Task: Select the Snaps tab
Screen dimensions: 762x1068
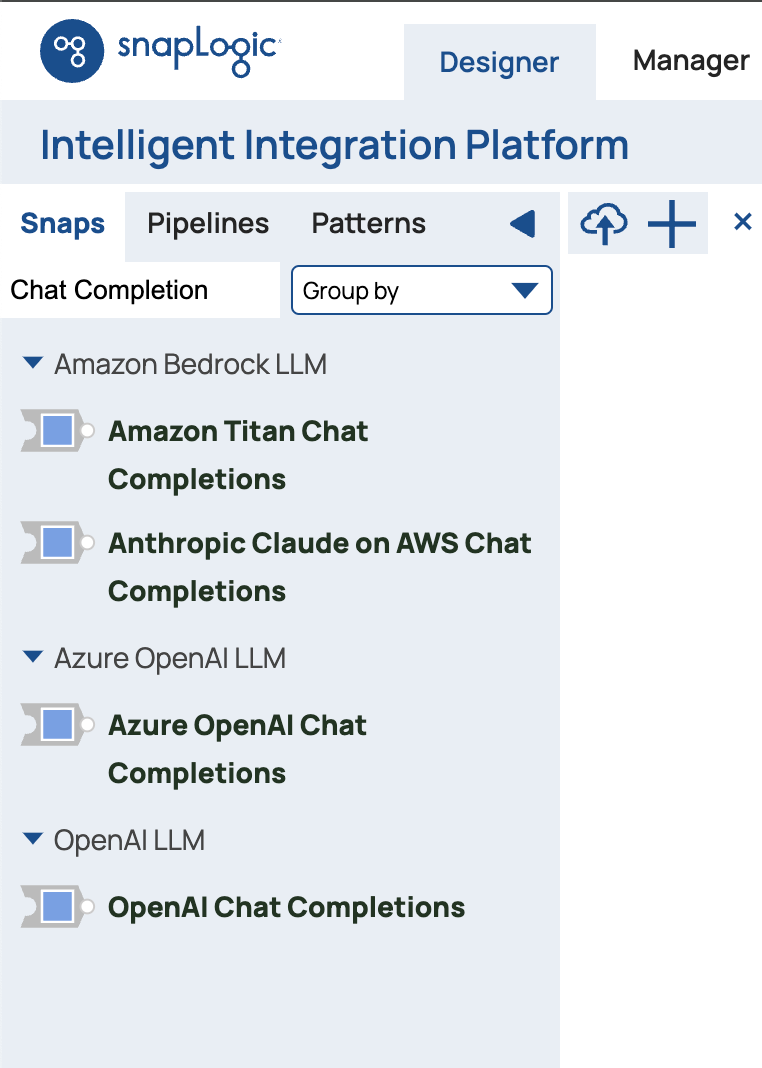Action: point(62,224)
